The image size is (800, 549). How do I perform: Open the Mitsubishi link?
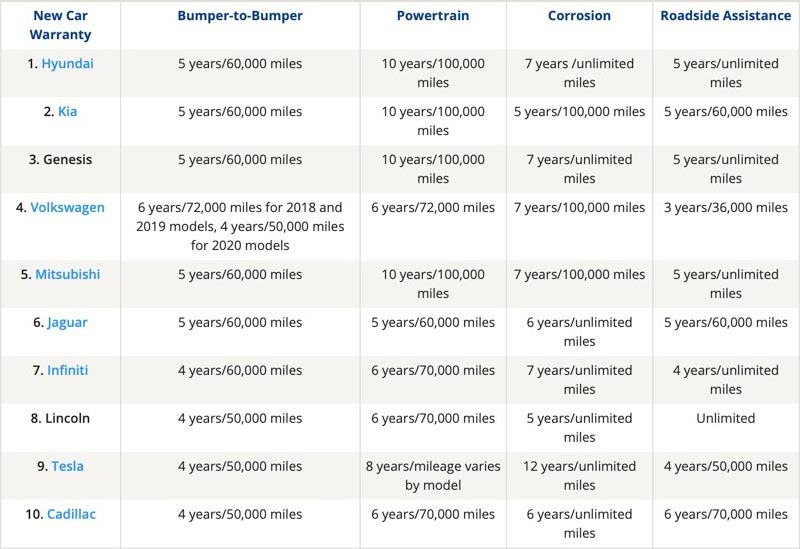click(x=67, y=274)
